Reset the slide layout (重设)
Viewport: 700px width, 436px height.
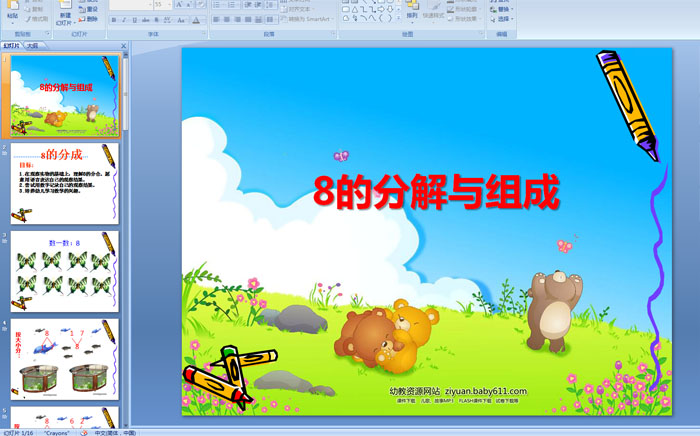(x=88, y=9)
